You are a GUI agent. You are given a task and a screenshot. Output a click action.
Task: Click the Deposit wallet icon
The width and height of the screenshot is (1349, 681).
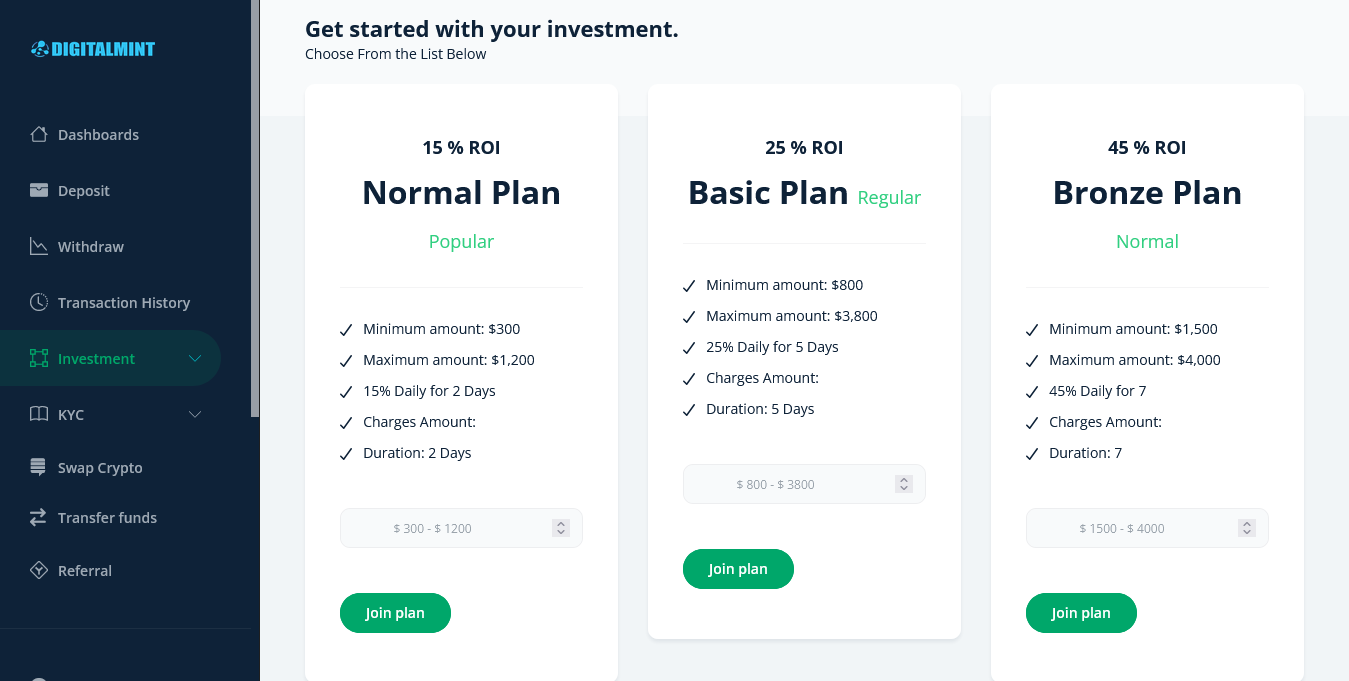(x=39, y=190)
